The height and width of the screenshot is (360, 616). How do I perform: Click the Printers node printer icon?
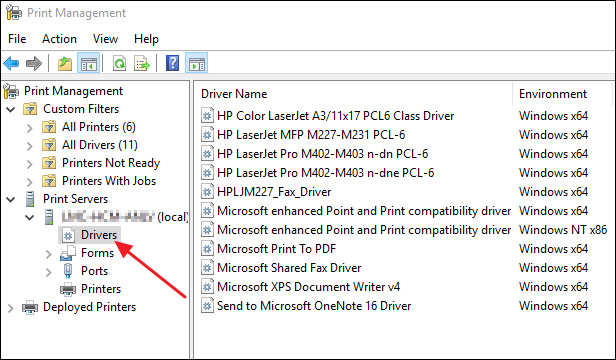pos(68,289)
